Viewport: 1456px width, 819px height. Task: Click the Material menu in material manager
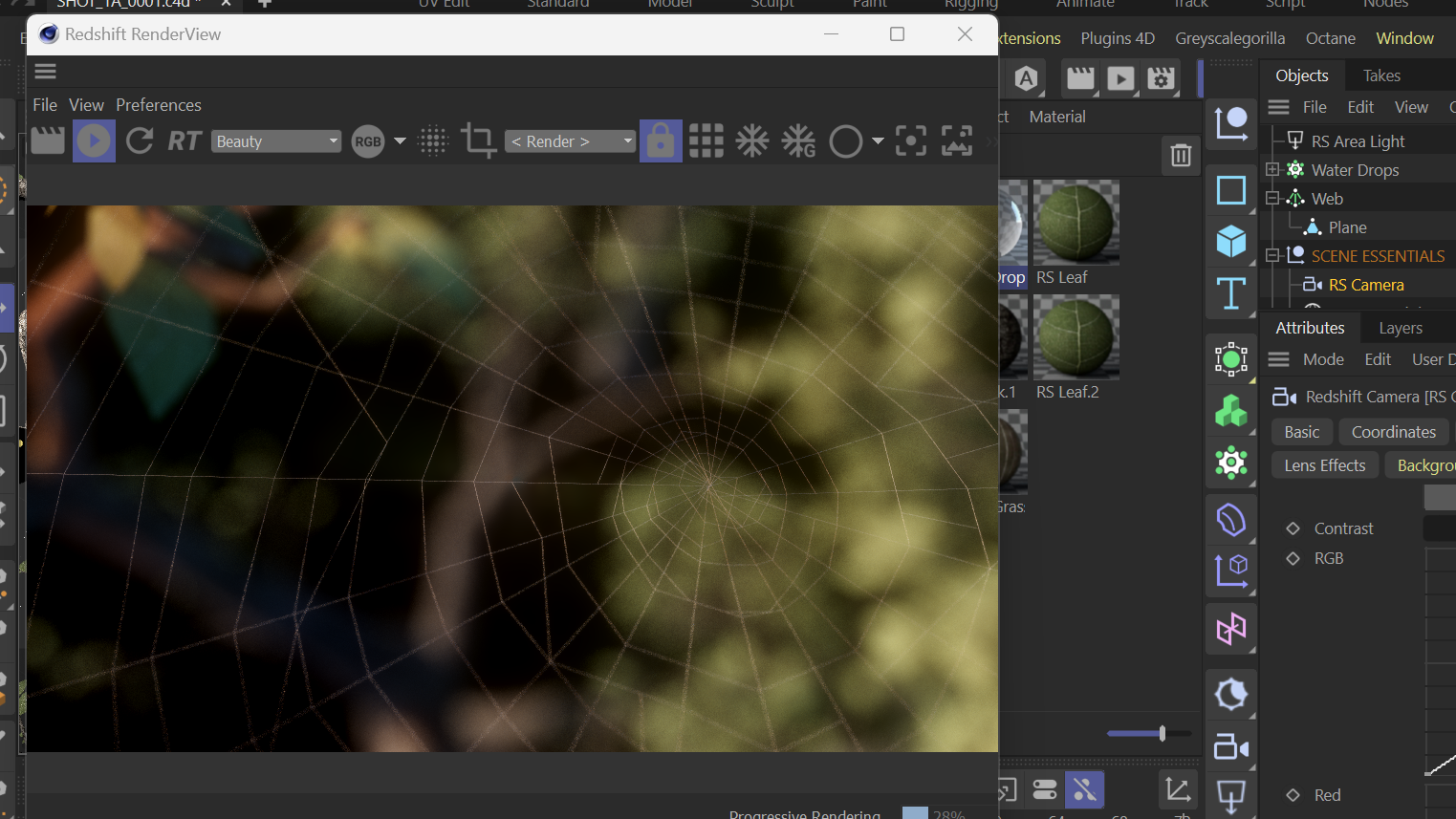1057,117
